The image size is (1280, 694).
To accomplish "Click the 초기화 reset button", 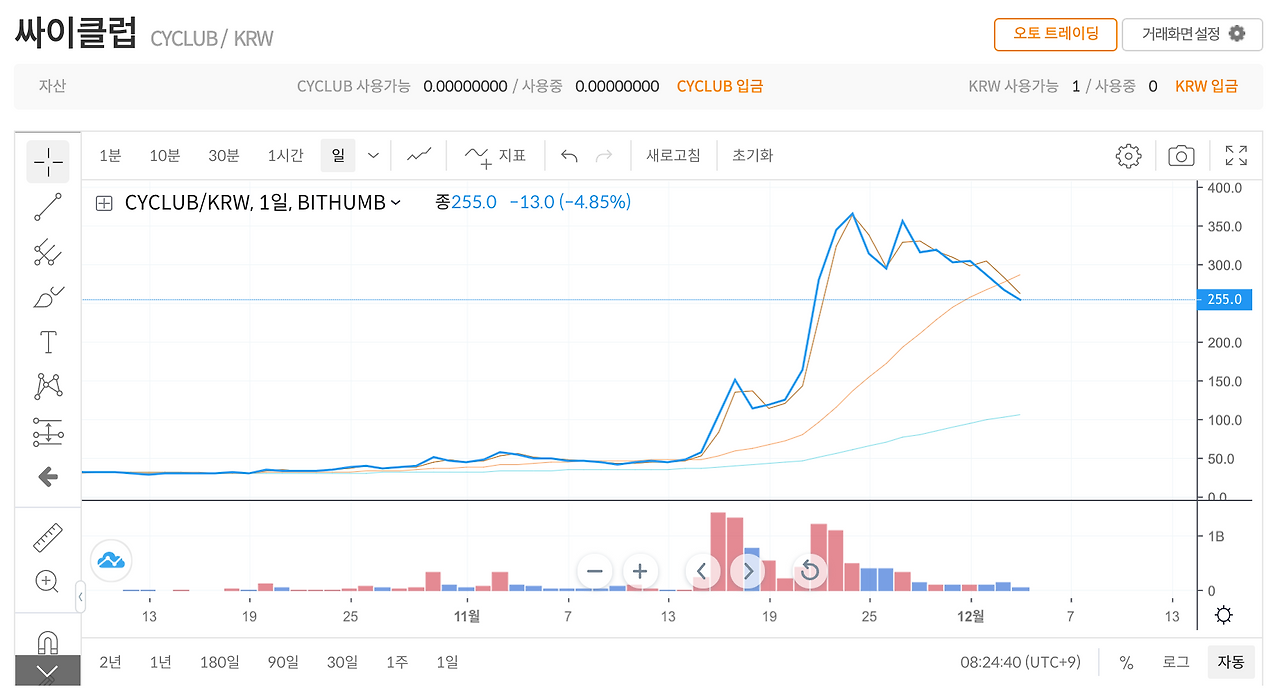I will point(752,155).
